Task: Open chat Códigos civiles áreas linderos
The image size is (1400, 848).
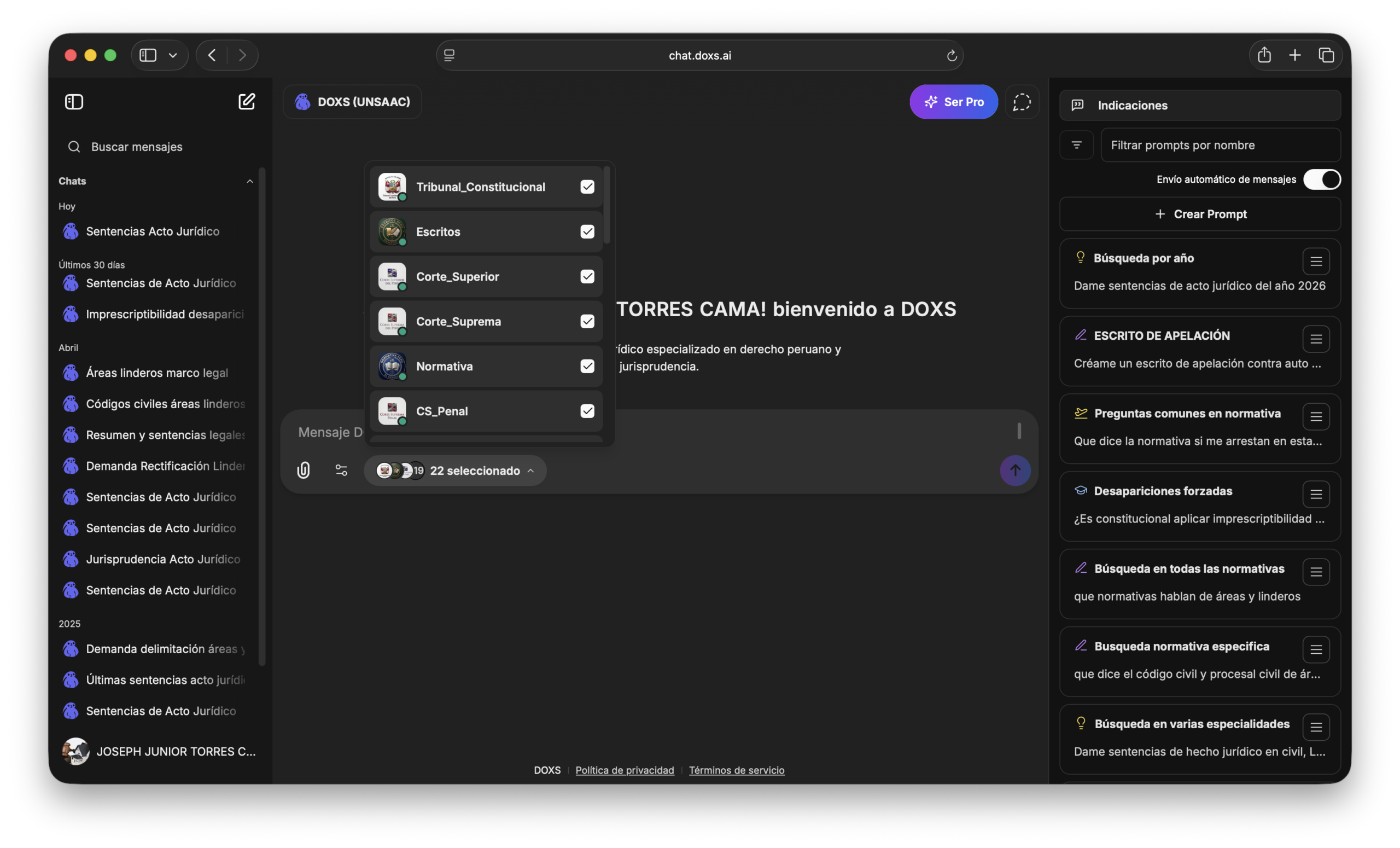Action: pos(154,404)
